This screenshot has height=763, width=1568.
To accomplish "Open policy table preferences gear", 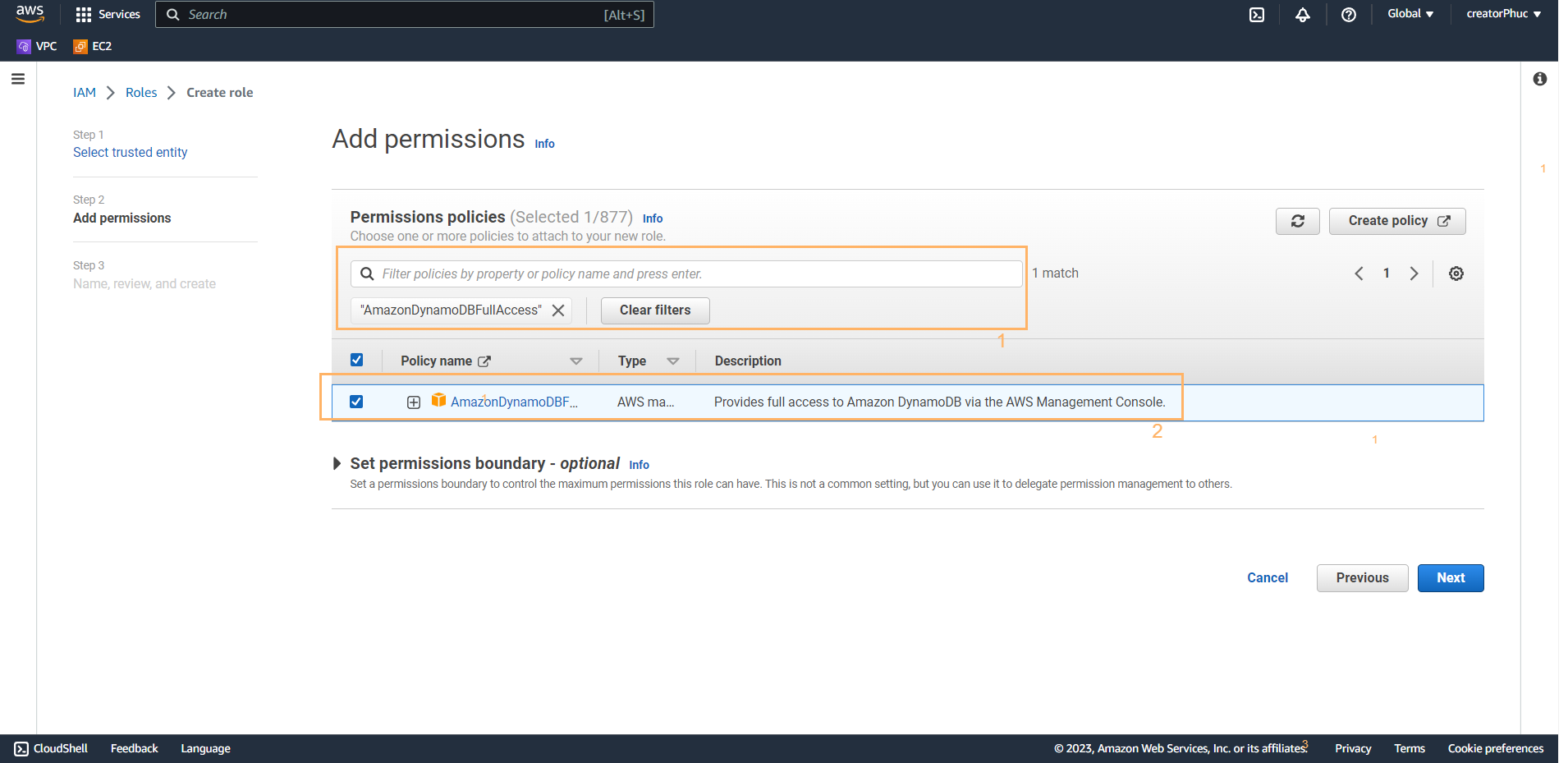I will pos(1456,273).
